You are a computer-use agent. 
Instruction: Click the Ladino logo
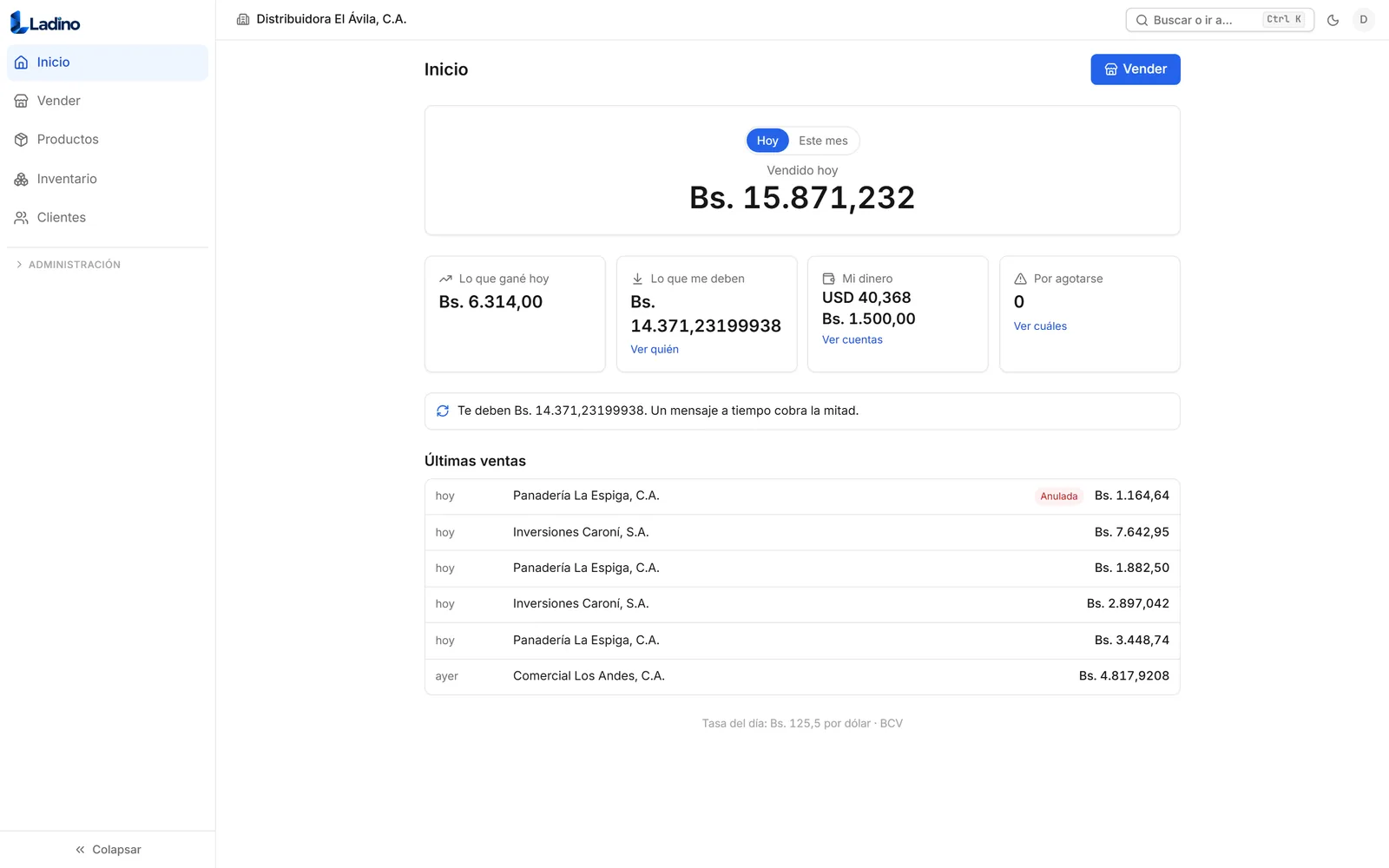pyautogui.click(x=45, y=23)
